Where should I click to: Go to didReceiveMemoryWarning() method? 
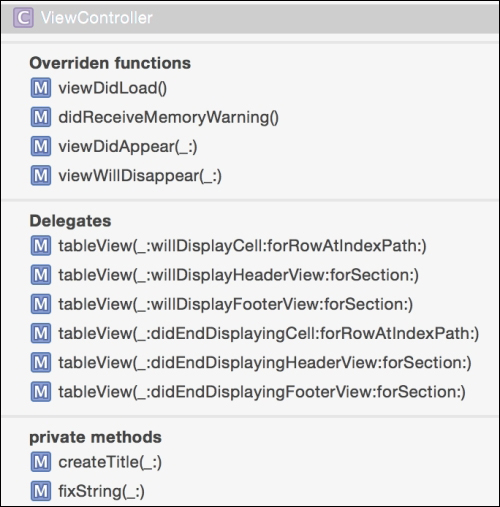click(169, 117)
